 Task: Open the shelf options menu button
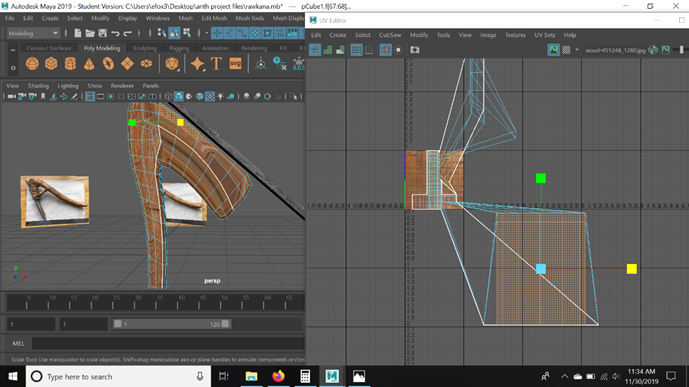[x=13, y=68]
